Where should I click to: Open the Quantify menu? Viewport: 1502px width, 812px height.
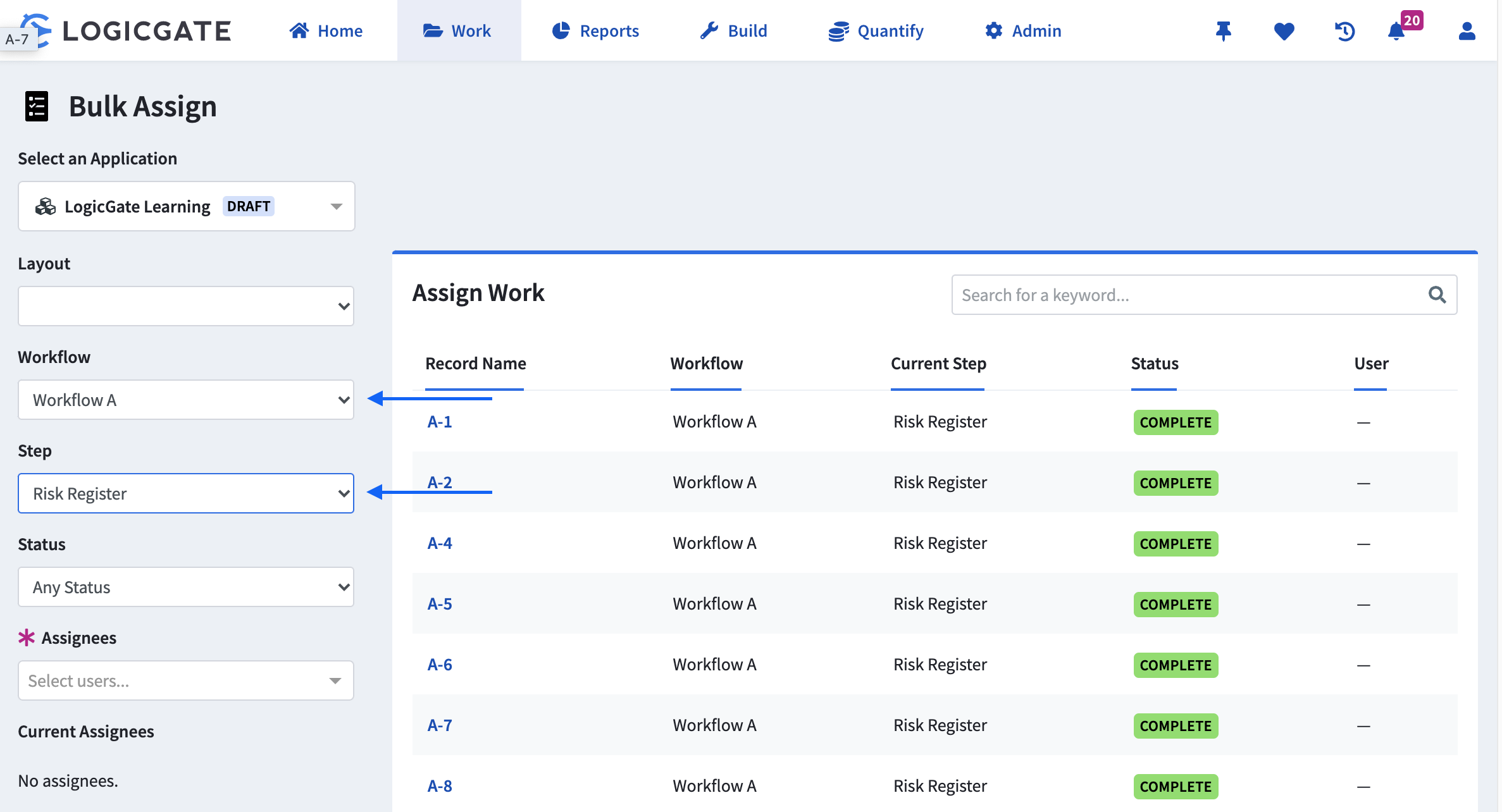point(876,30)
